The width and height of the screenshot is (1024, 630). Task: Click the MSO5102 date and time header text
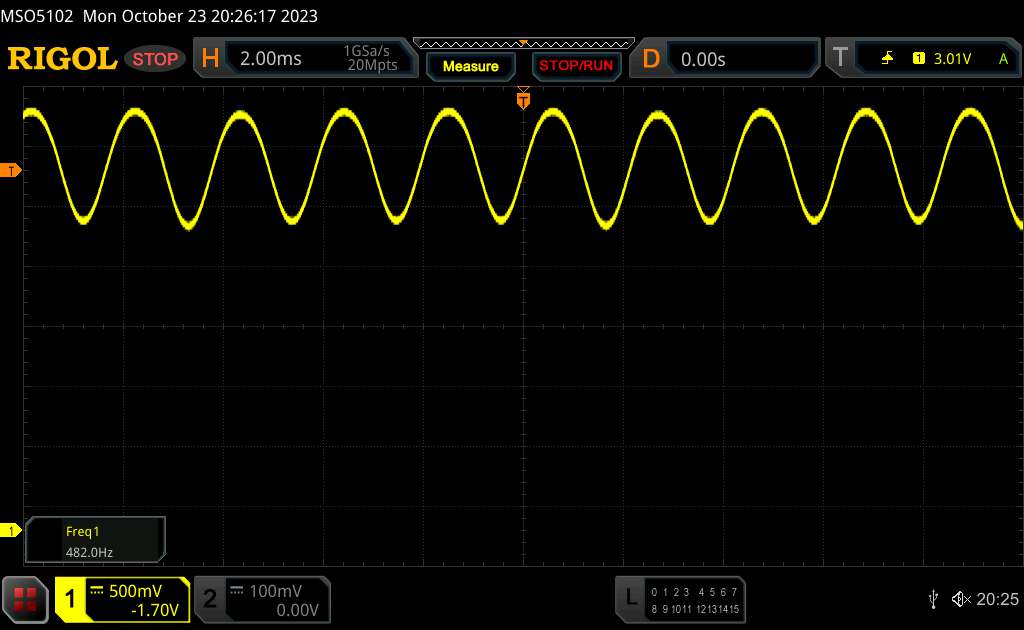point(159,16)
